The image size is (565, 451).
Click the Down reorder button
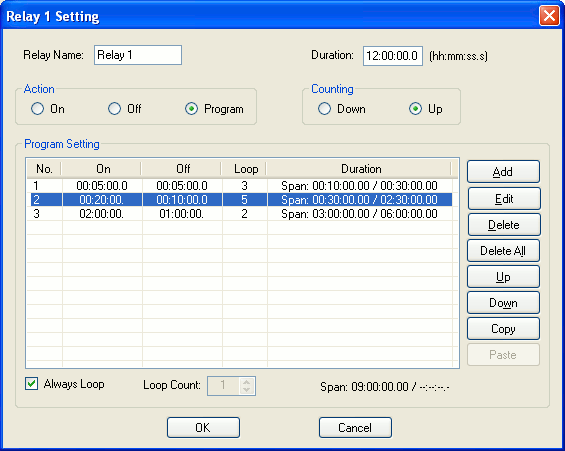(x=503, y=303)
